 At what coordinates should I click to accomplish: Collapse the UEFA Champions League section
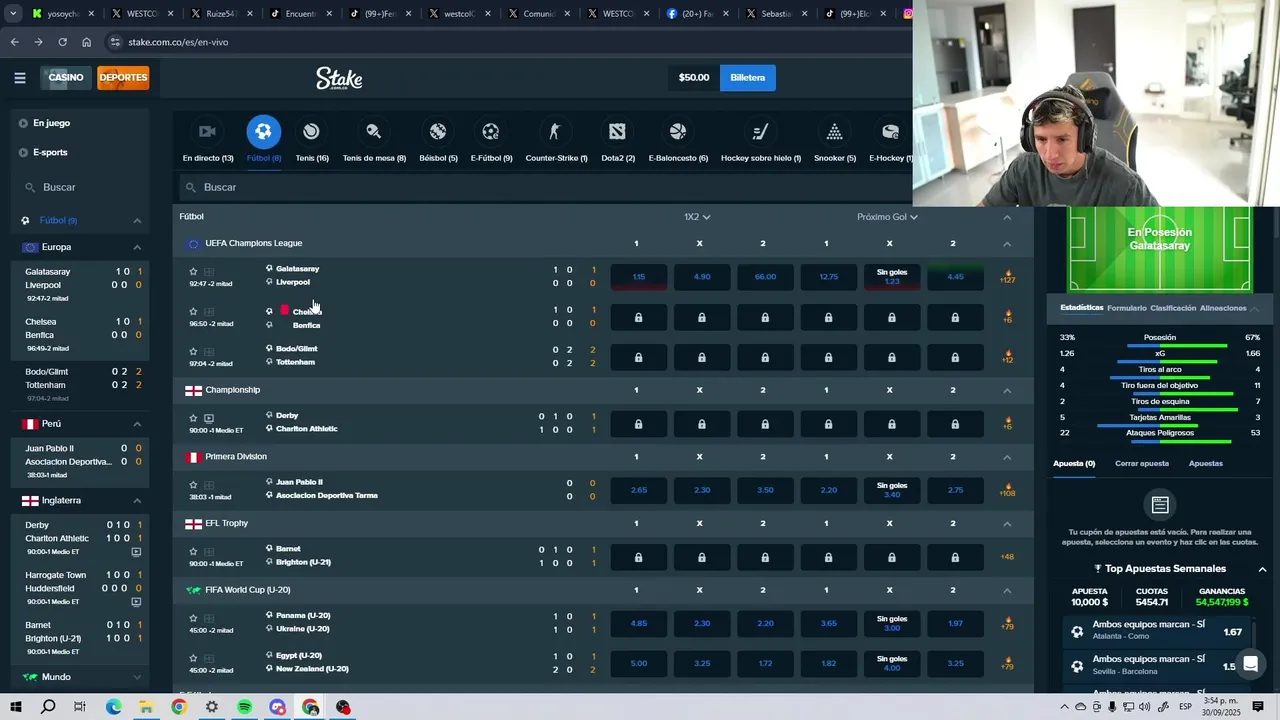tap(1007, 244)
